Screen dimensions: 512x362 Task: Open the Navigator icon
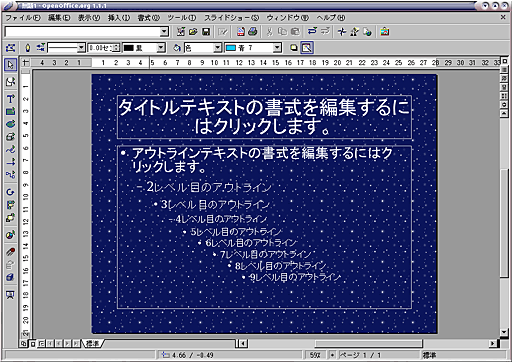342,32
